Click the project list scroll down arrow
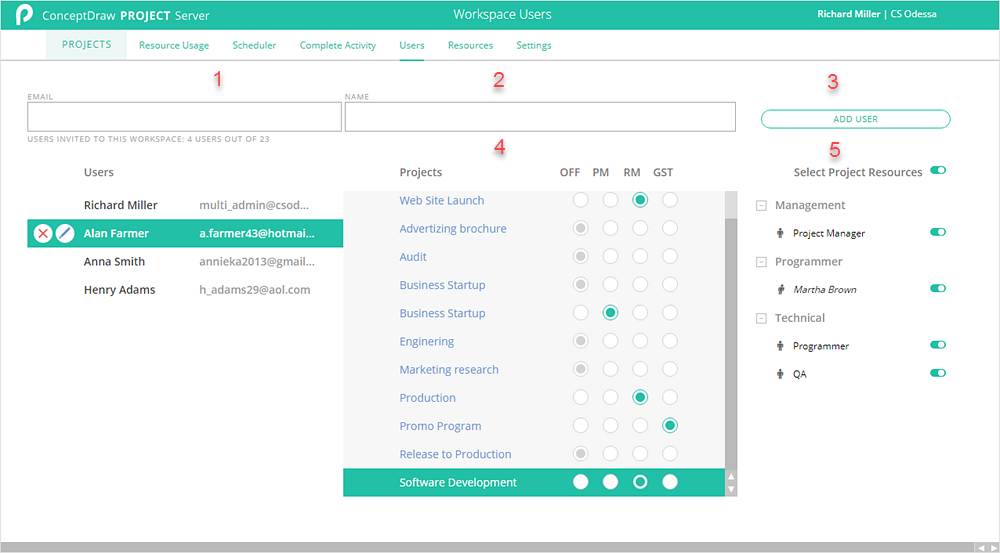This screenshot has height=553, width=1000. (732, 489)
